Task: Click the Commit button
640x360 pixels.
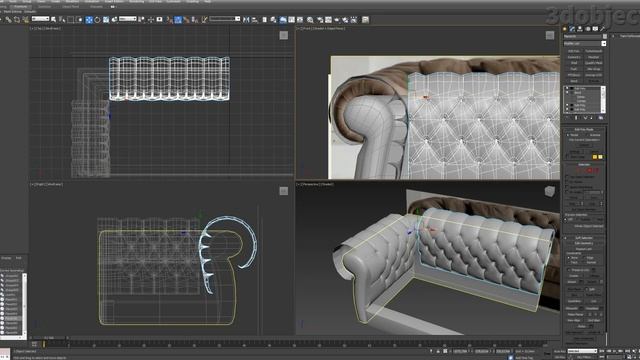Action: click(584, 145)
